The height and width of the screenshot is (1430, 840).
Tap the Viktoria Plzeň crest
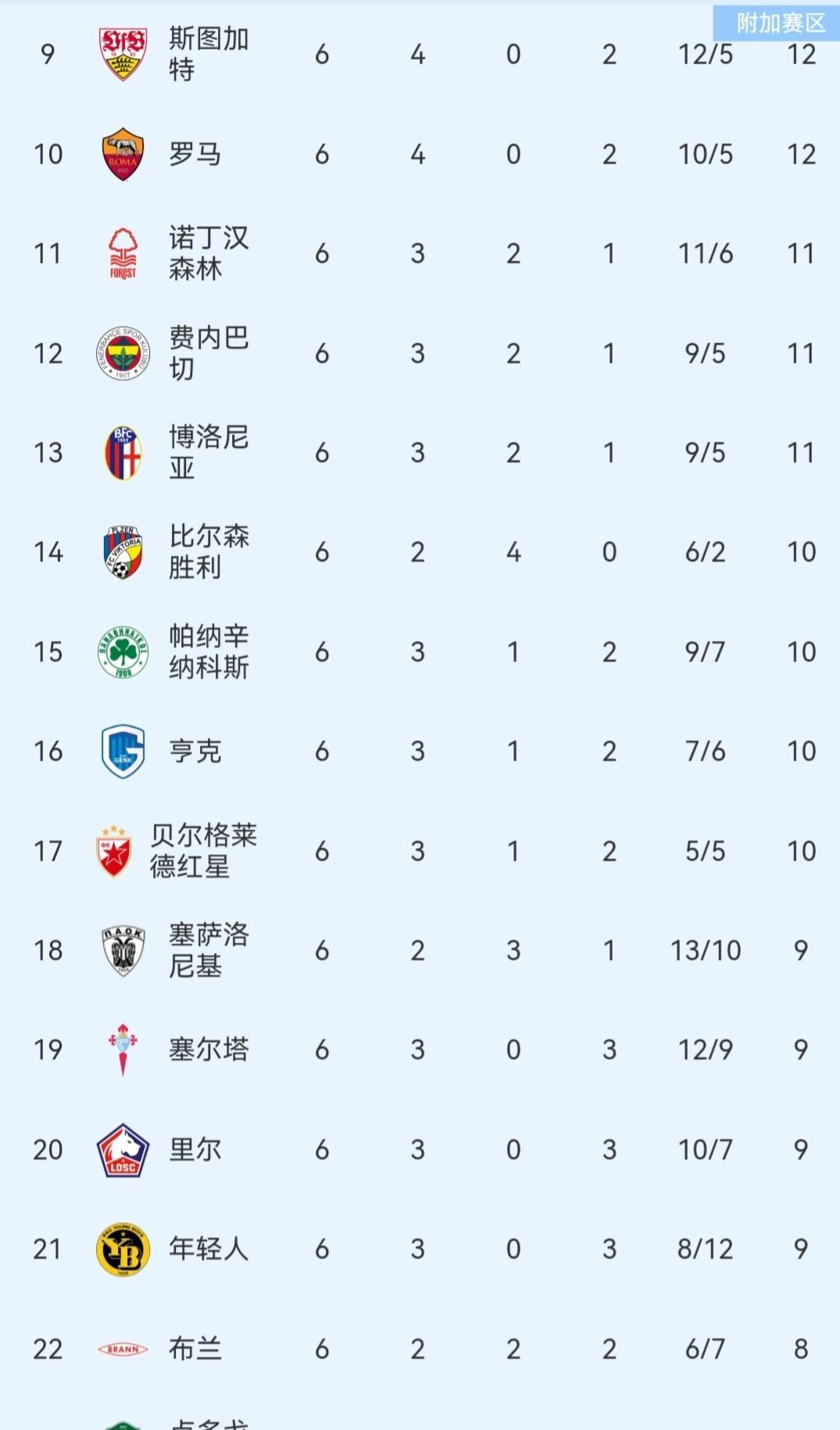[123, 552]
